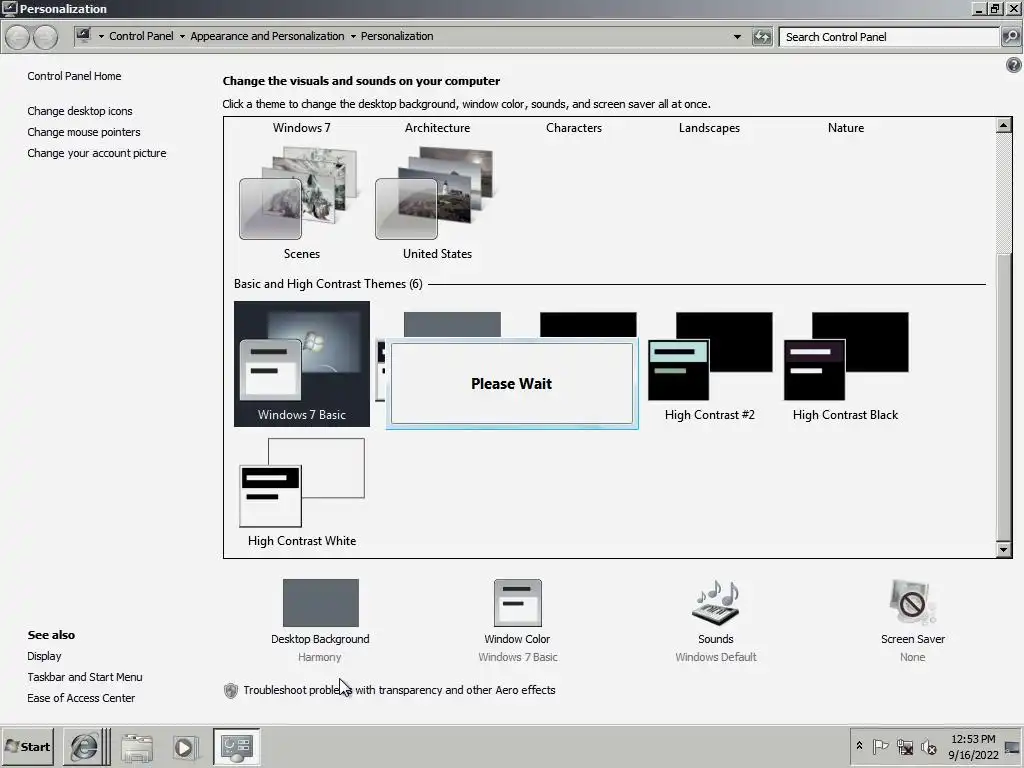Viewport: 1024px width, 768px height.
Task: Open the Start menu
Action: [x=27, y=746]
